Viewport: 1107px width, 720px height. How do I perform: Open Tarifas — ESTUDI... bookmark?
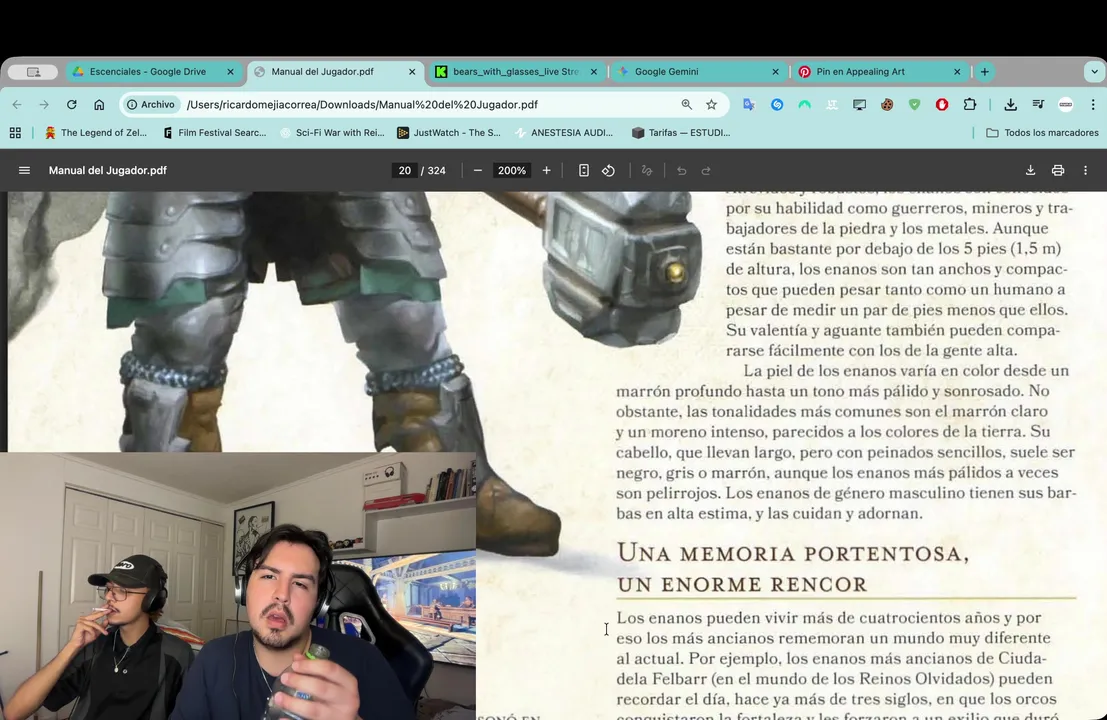[681, 133]
